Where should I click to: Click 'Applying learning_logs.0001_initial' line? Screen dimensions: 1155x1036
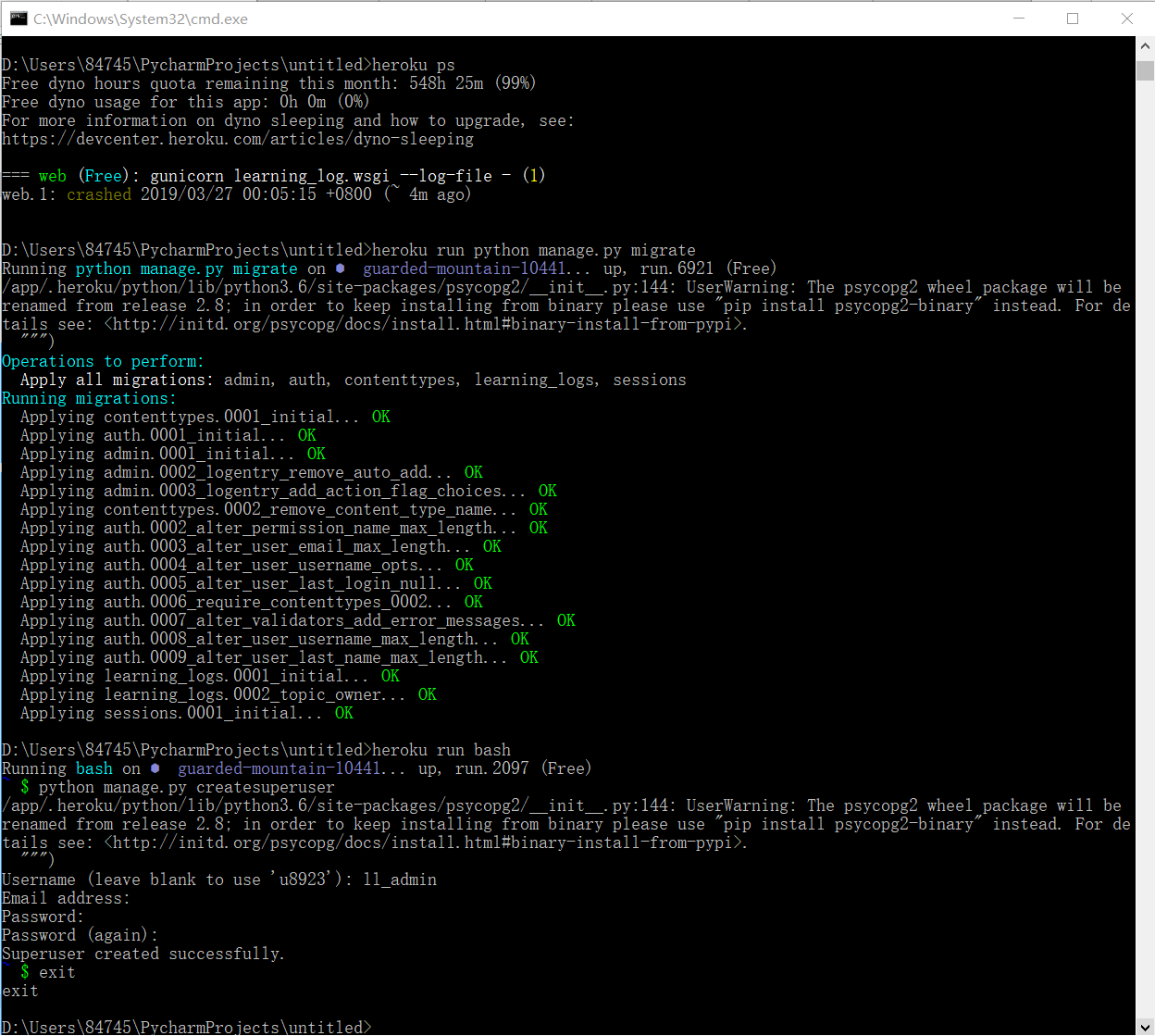[210, 676]
